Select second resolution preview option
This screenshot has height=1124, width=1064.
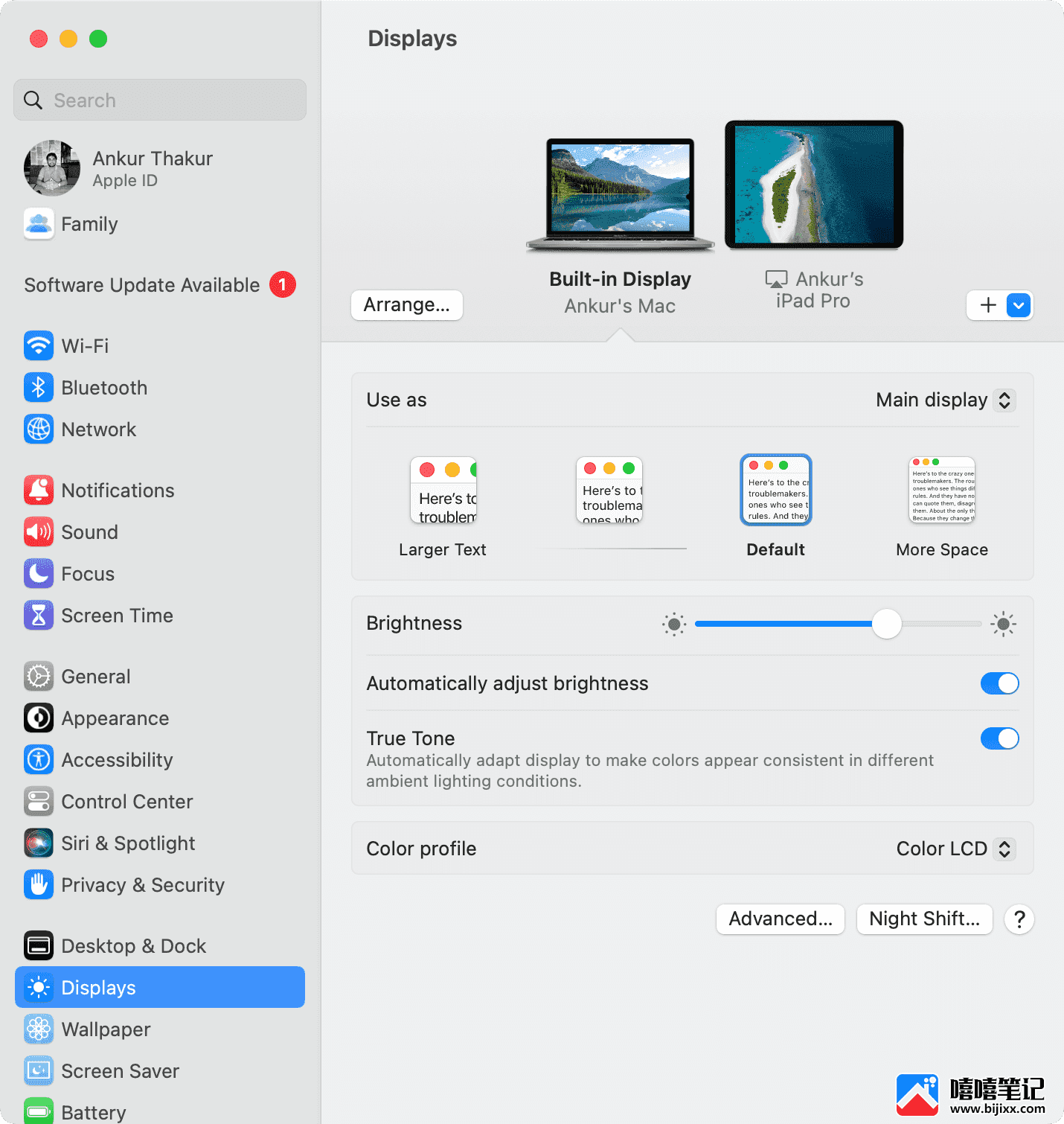609,490
